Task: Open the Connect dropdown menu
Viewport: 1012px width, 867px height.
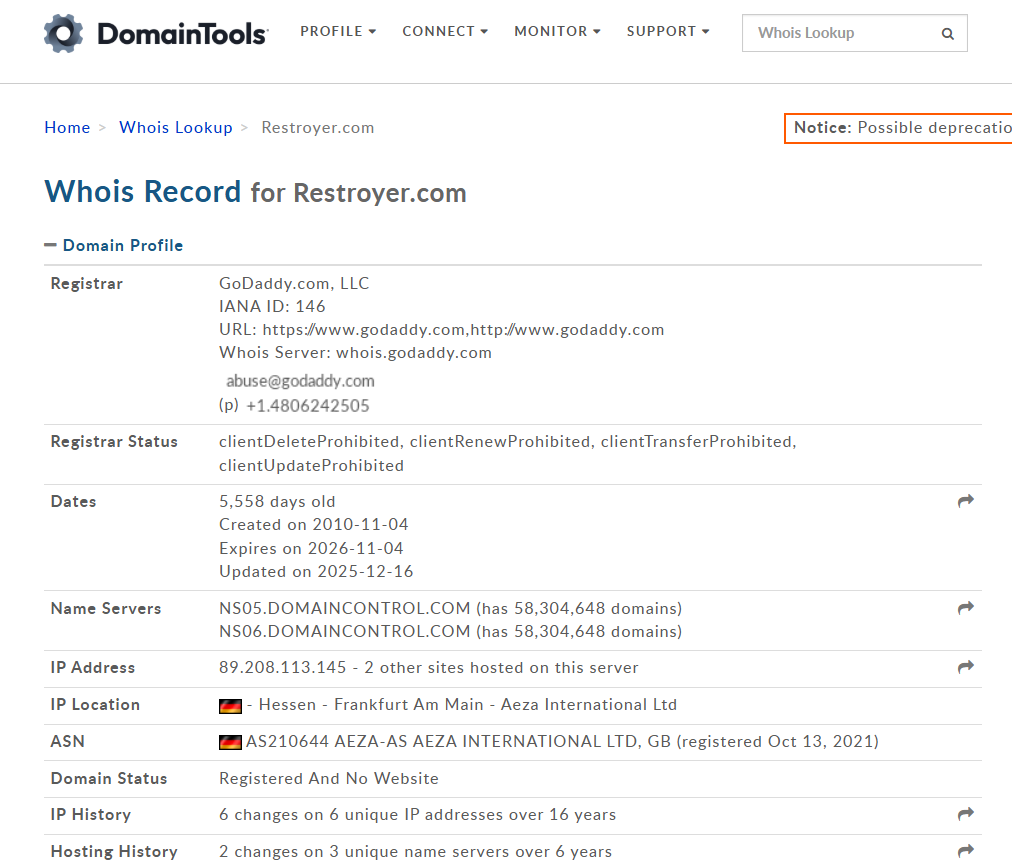Action: tap(445, 31)
